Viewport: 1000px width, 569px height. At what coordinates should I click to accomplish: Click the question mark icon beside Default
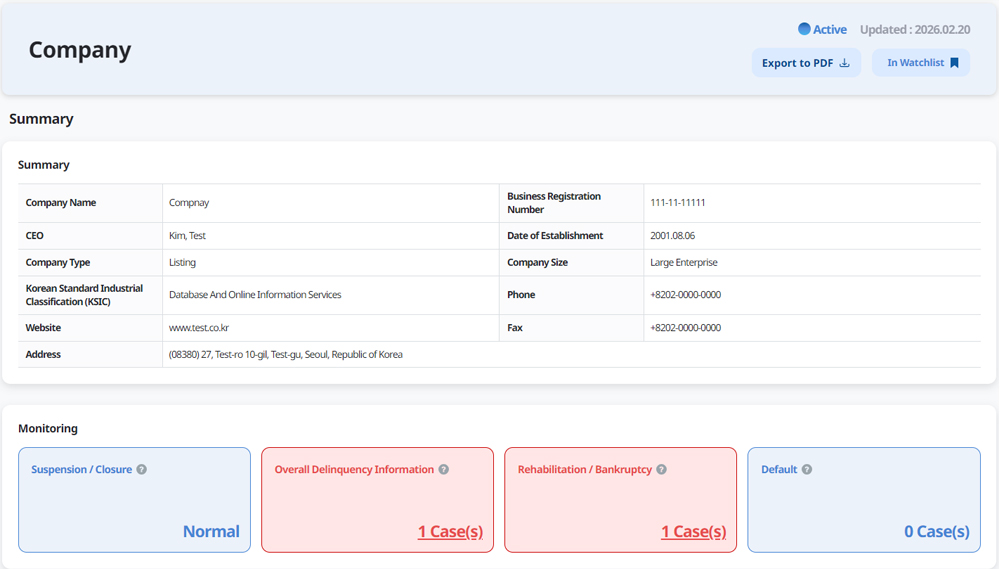click(807, 470)
